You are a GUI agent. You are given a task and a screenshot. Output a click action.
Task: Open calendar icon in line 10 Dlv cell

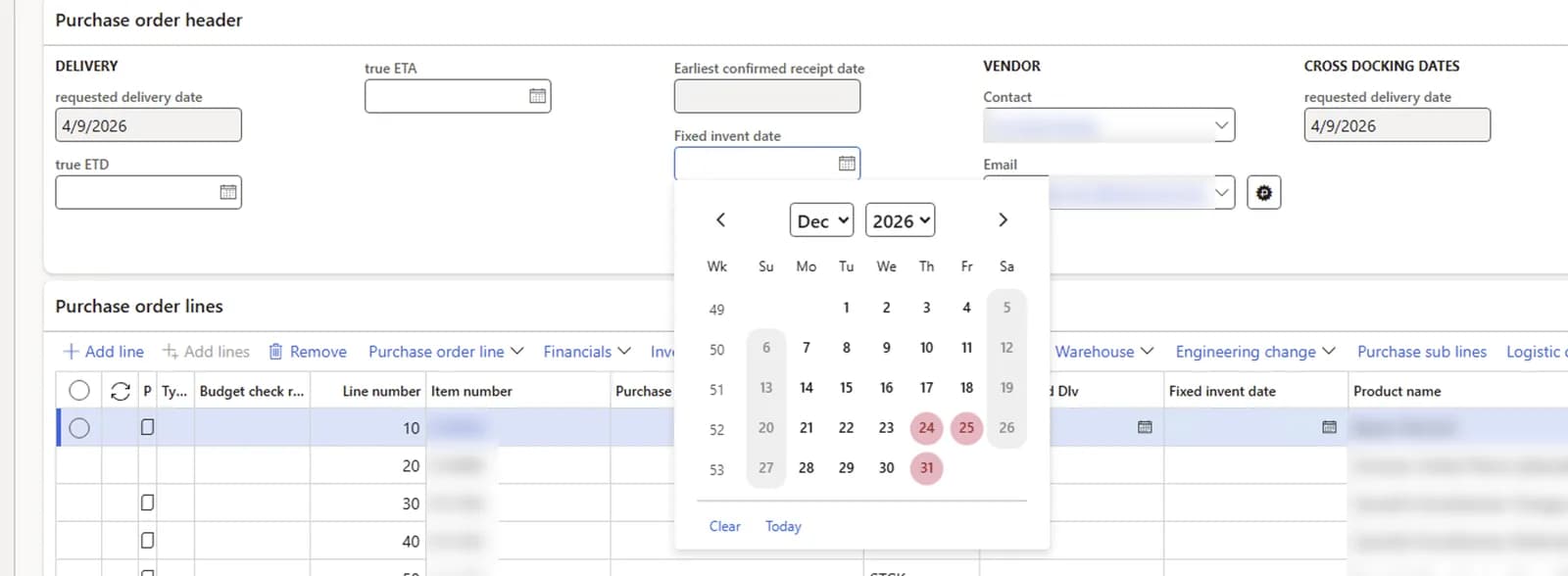(1145, 427)
